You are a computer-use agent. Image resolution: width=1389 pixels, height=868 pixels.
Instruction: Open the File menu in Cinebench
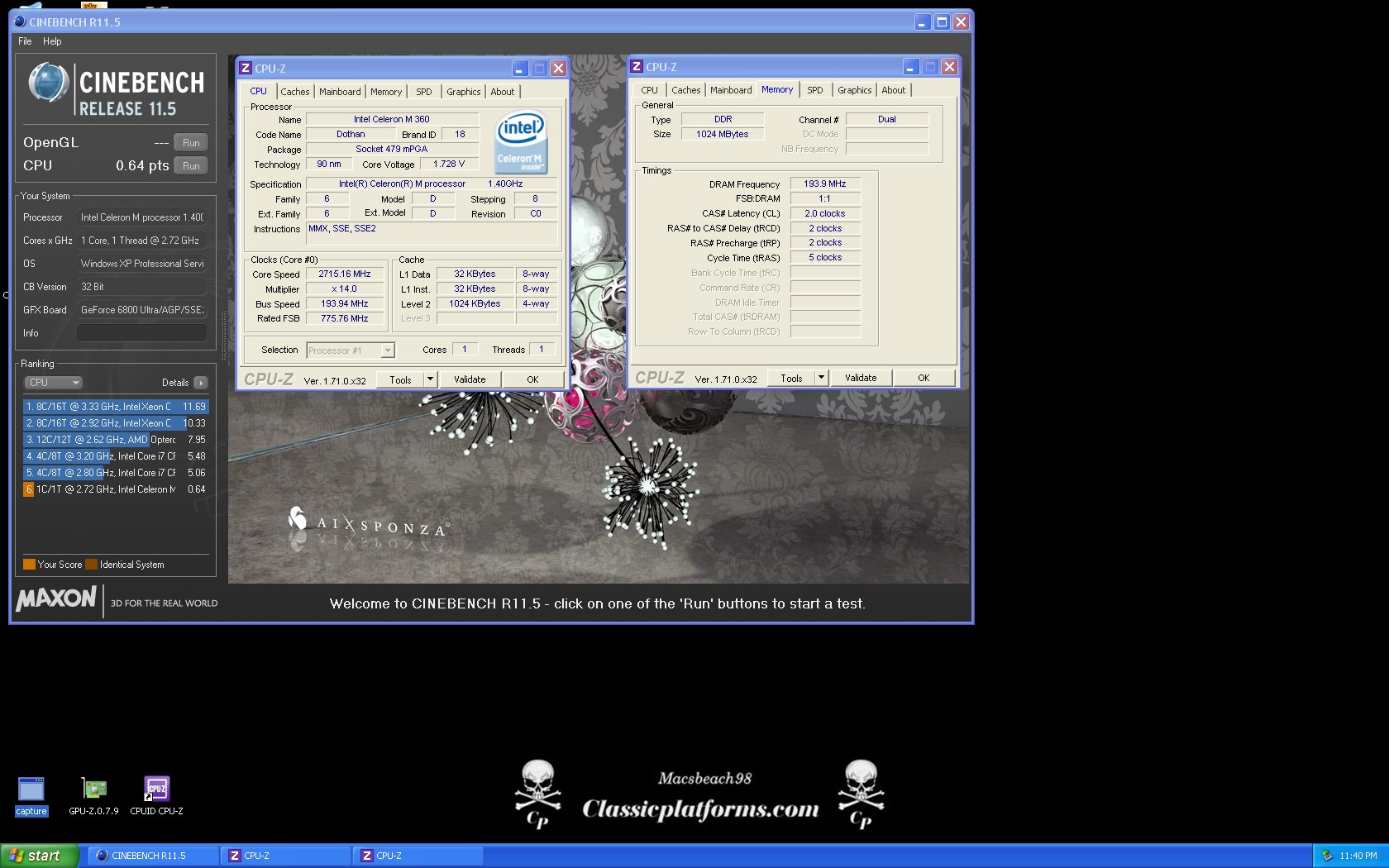25,41
